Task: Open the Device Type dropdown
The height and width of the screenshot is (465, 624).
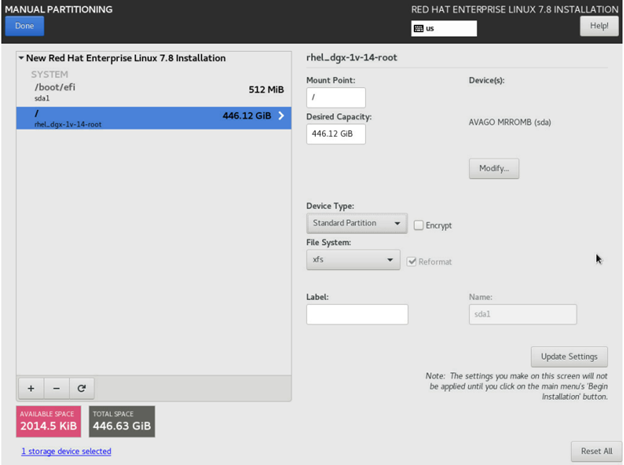Action: 356,224
